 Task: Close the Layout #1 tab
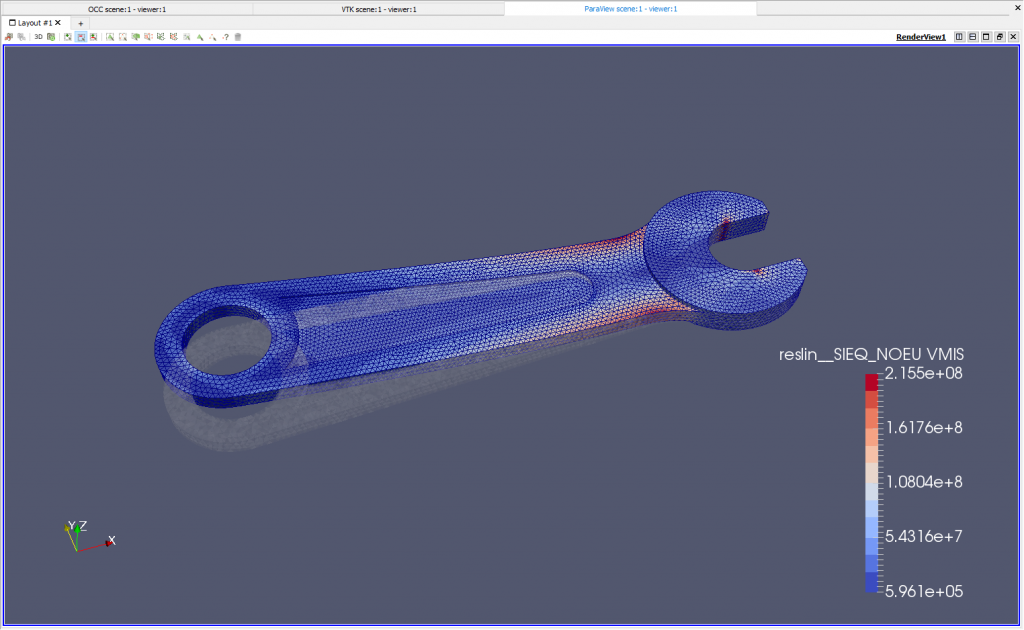[x=58, y=23]
